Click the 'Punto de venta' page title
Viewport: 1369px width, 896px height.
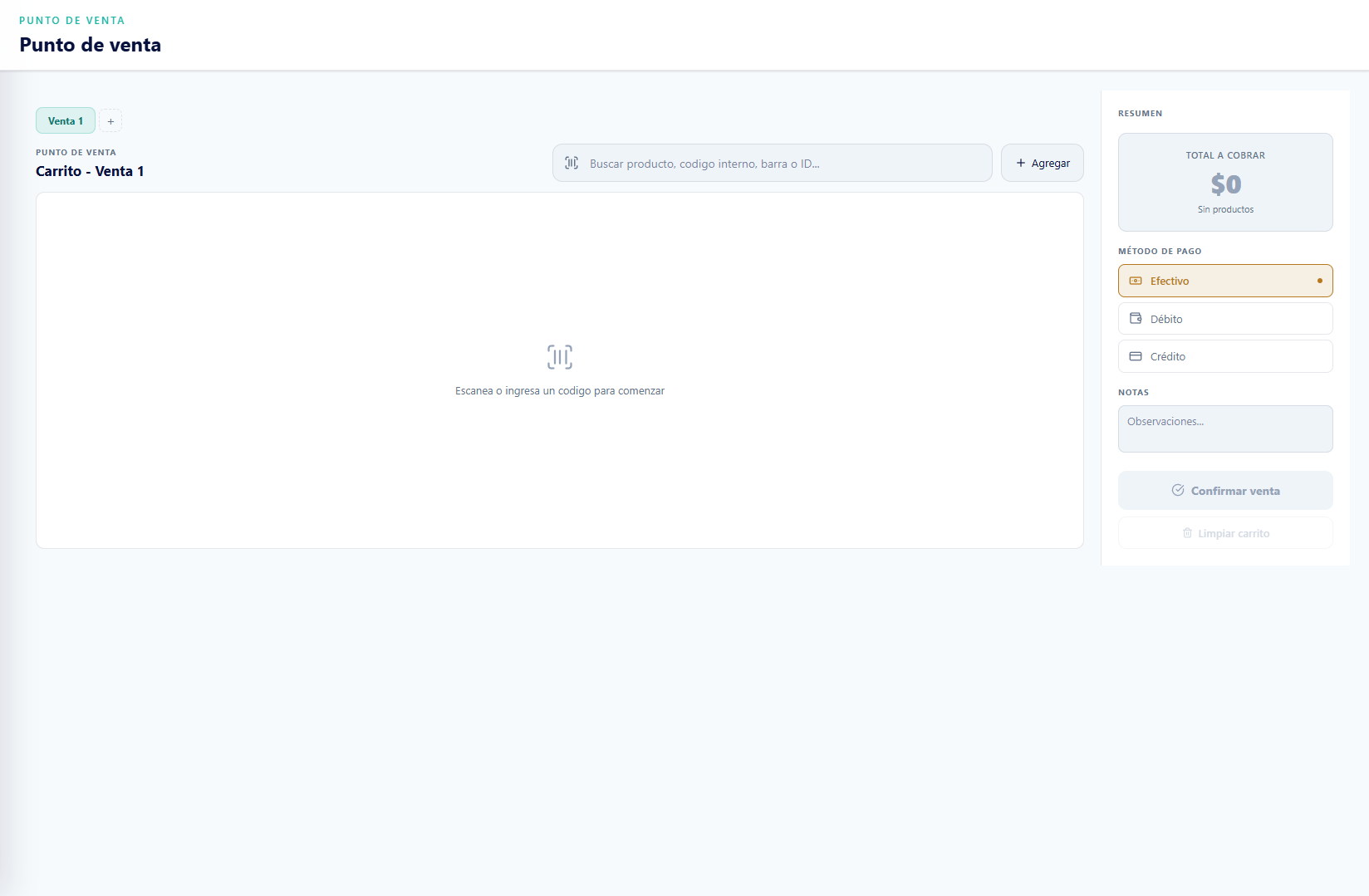tap(91, 45)
